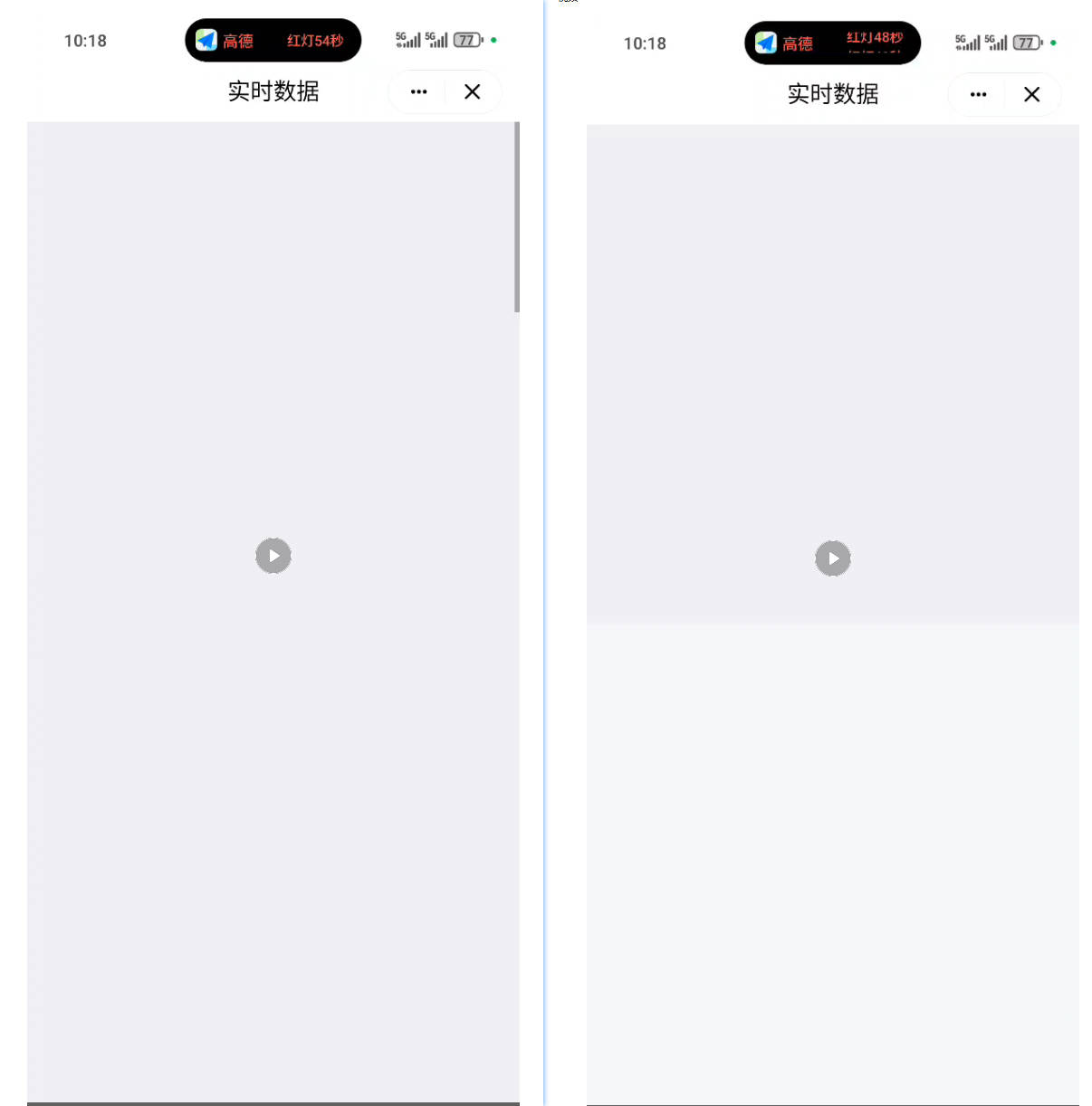The height and width of the screenshot is (1106, 1092).
Task: Tap the green status dot on right screen
Action: (x=1053, y=43)
